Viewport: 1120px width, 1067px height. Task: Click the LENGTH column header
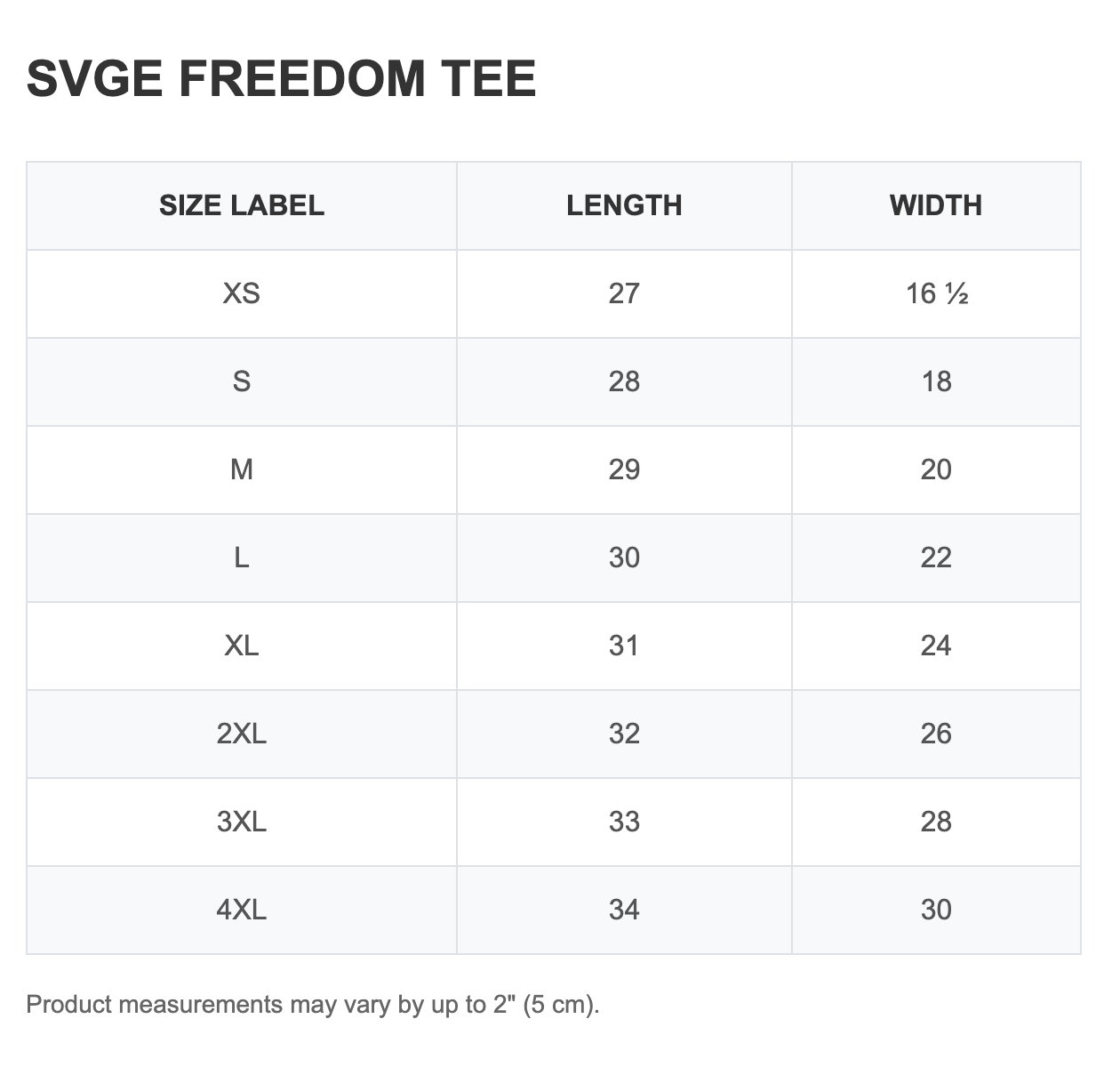624,205
